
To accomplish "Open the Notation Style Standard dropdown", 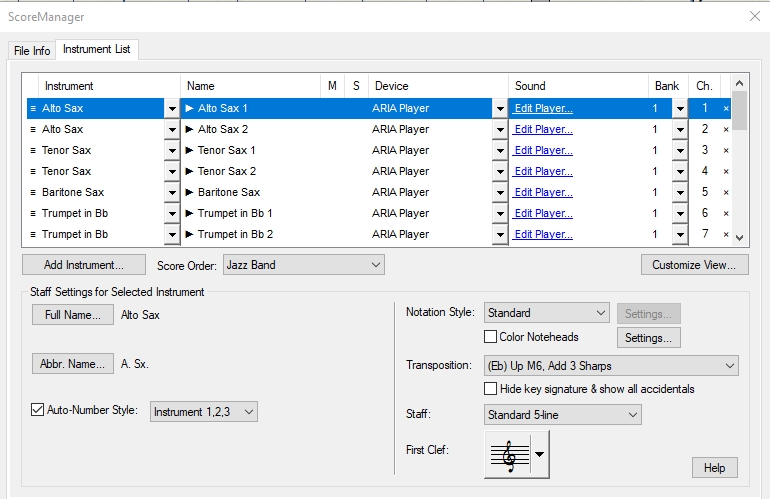I will pos(546,313).
